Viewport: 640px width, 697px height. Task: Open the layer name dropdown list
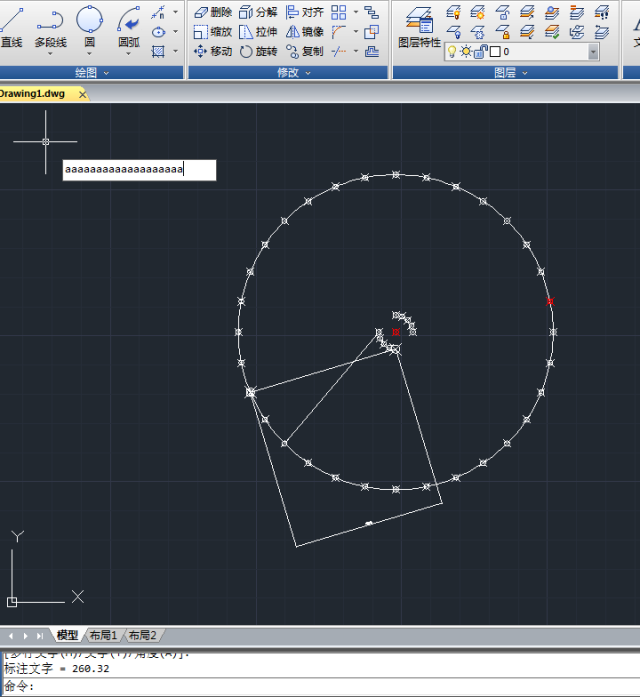(x=593, y=52)
